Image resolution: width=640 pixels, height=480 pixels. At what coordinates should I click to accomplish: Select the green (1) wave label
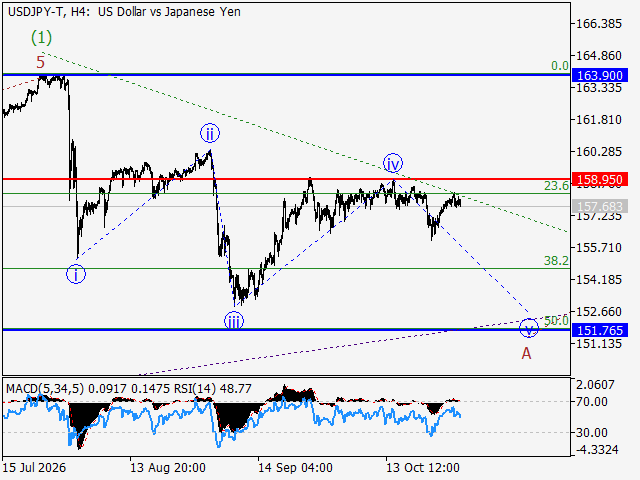(x=42, y=38)
